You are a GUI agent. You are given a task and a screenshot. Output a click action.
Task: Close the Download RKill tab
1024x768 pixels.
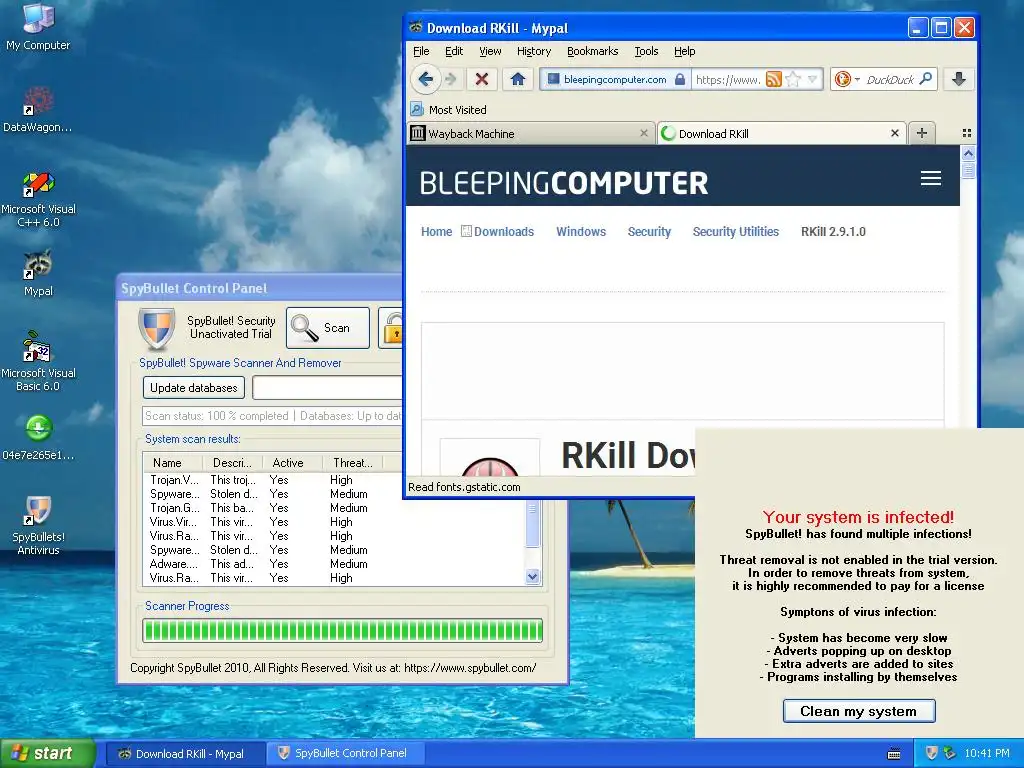point(895,133)
